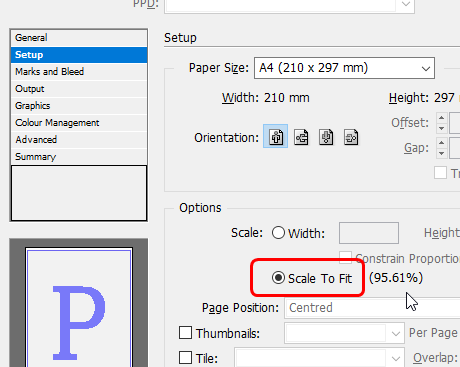Select landscape orientation icon
The height and width of the screenshot is (367, 460).
(301, 137)
